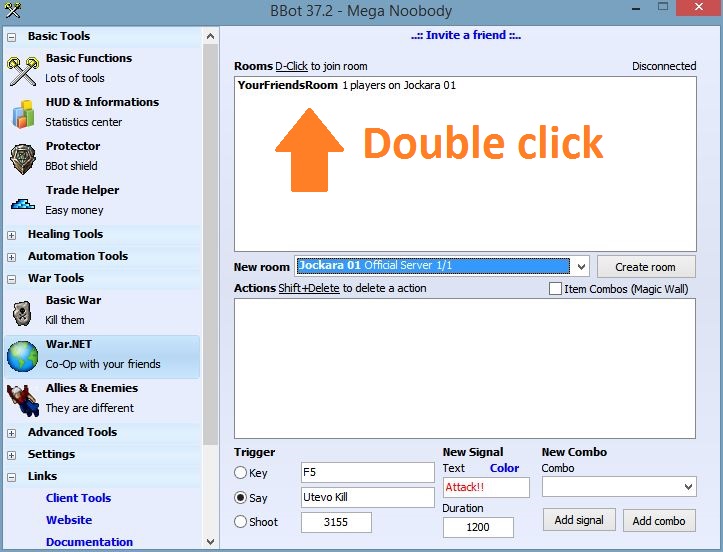Open Basic Functions tools icon

click(22, 68)
